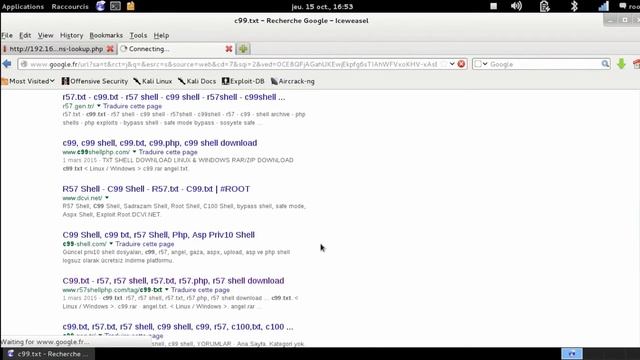Open the URL bar history dropdown arrow
This screenshot has width=640, height=360.
[x=452, y=64]
